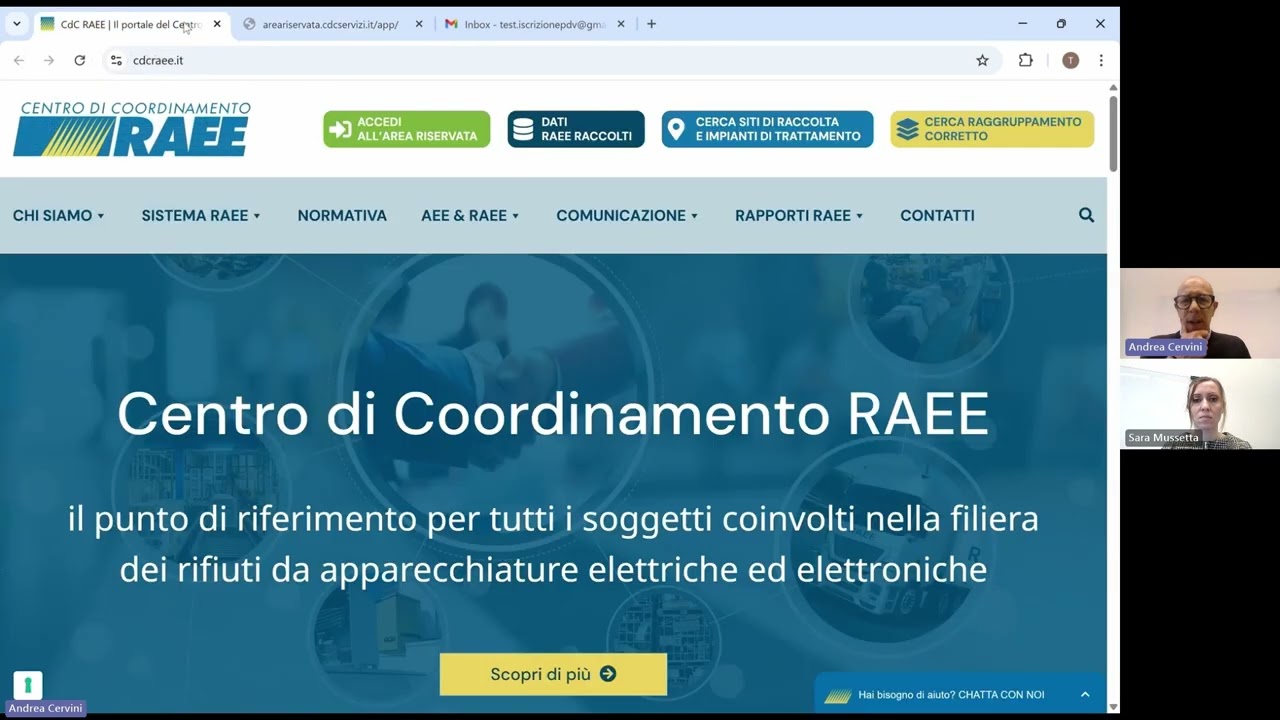
Task: Click the layers icon in Cerca raggruppamento
Action: (x=907, y=129)
